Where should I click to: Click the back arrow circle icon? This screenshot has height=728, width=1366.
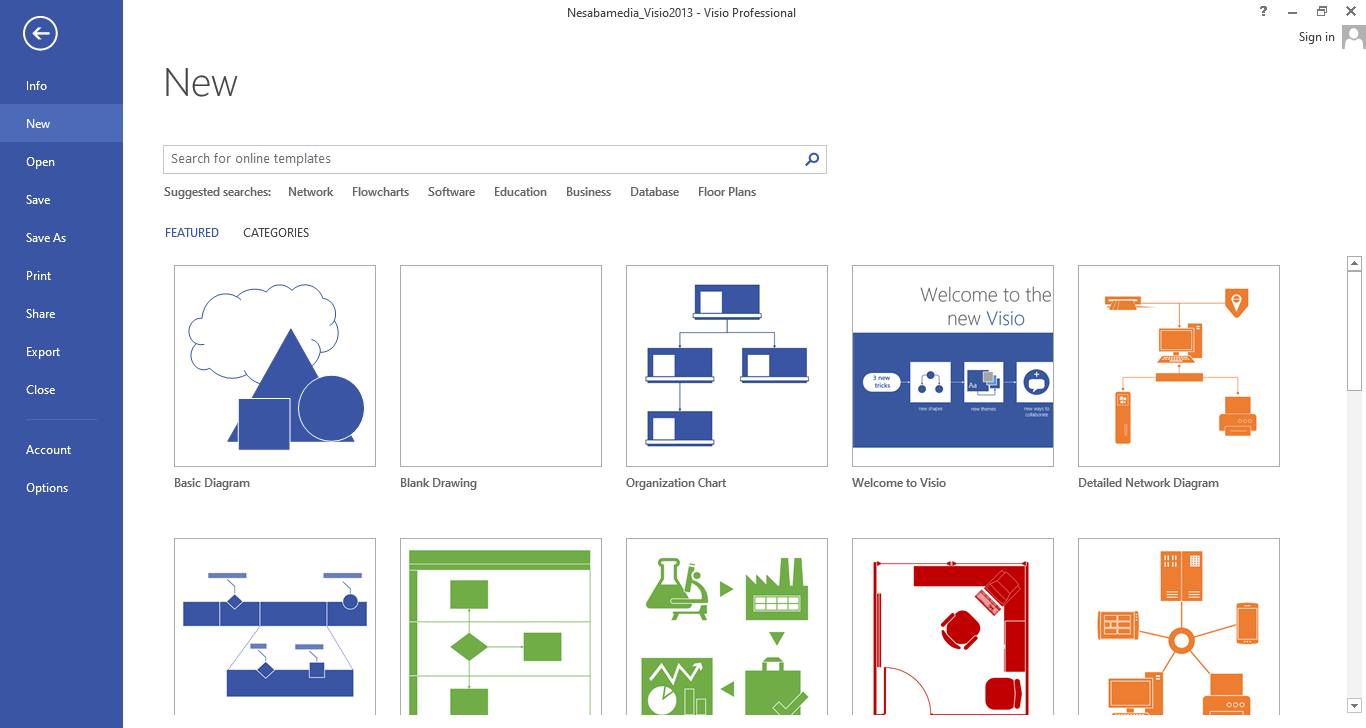click(x=40, y=34)
